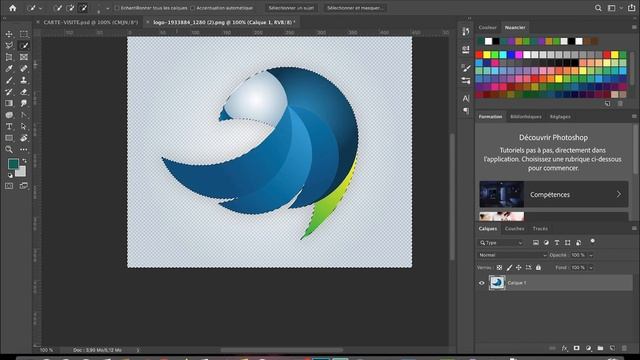Viewport: 640px width, 360px height.
Task: Select the Gradient tool
Action: [x=9, y=103]
